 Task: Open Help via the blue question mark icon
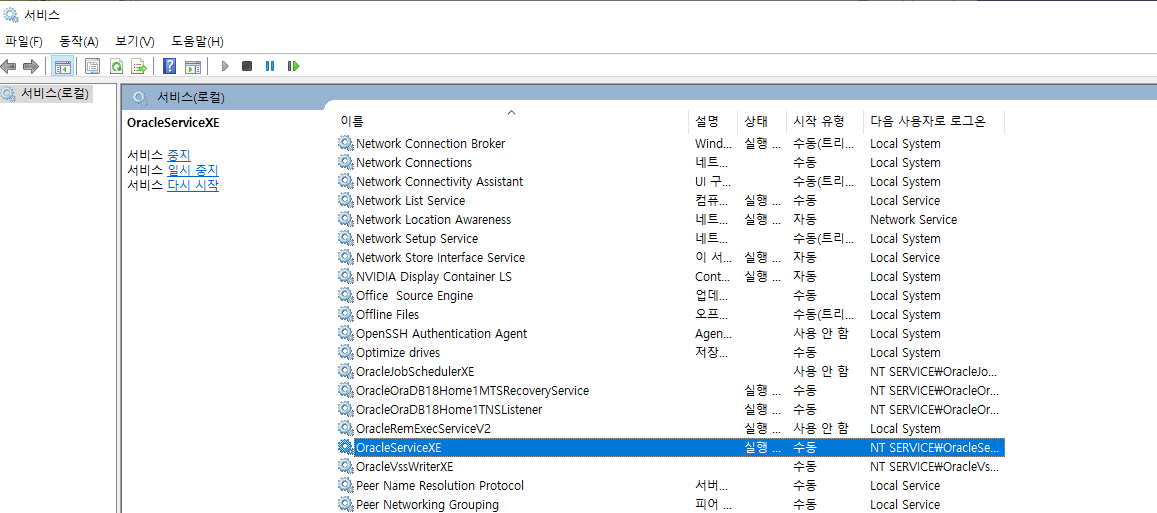click(170, 66)
